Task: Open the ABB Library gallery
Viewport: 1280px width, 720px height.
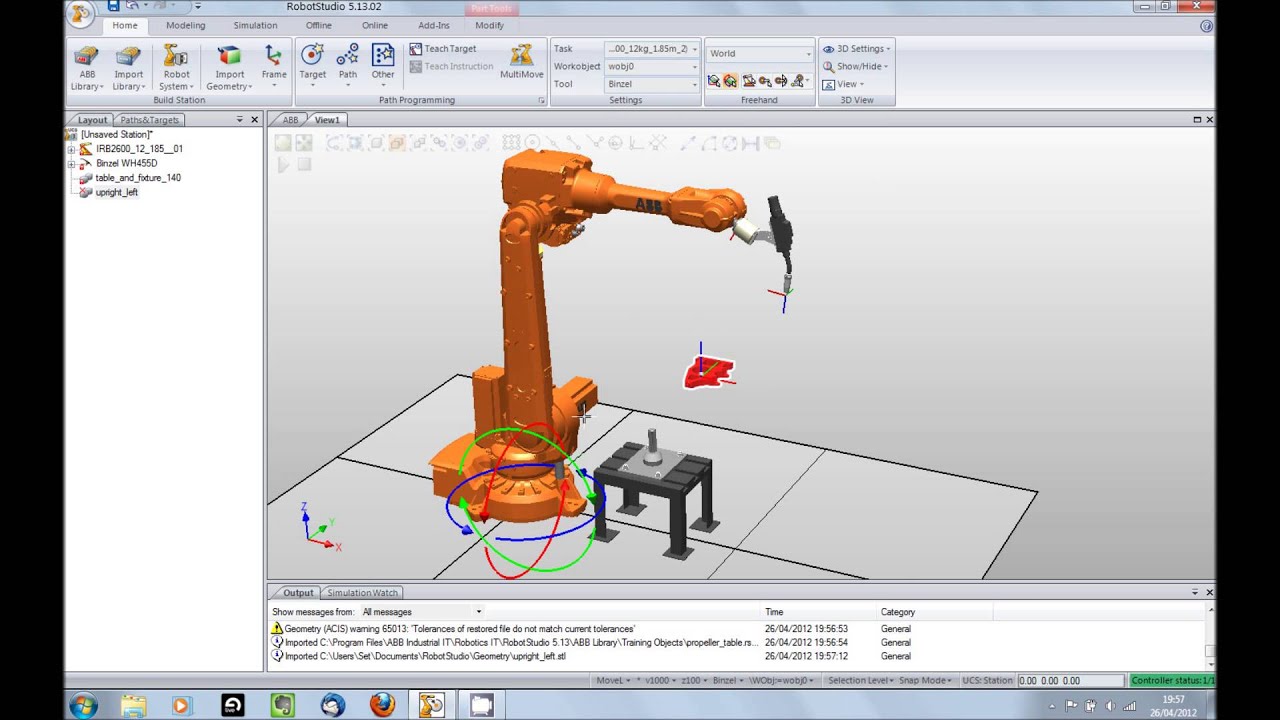Action: coord(87,68)
